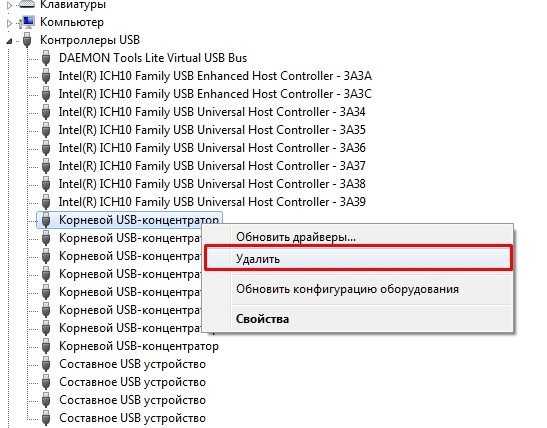Click icon of highlighted Корневой USB-концентратор
This screenshot has height=428, width=547.
click(46, 220)
